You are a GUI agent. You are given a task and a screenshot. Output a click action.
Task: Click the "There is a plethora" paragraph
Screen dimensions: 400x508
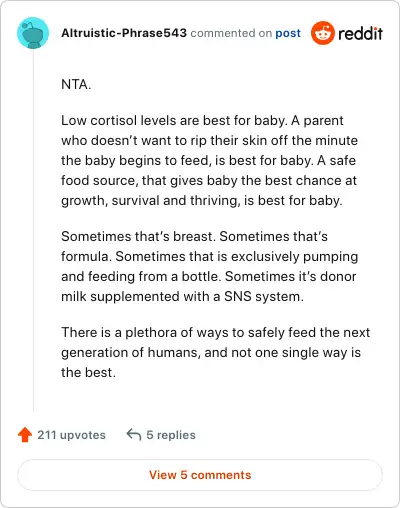(x=215, y=352)
